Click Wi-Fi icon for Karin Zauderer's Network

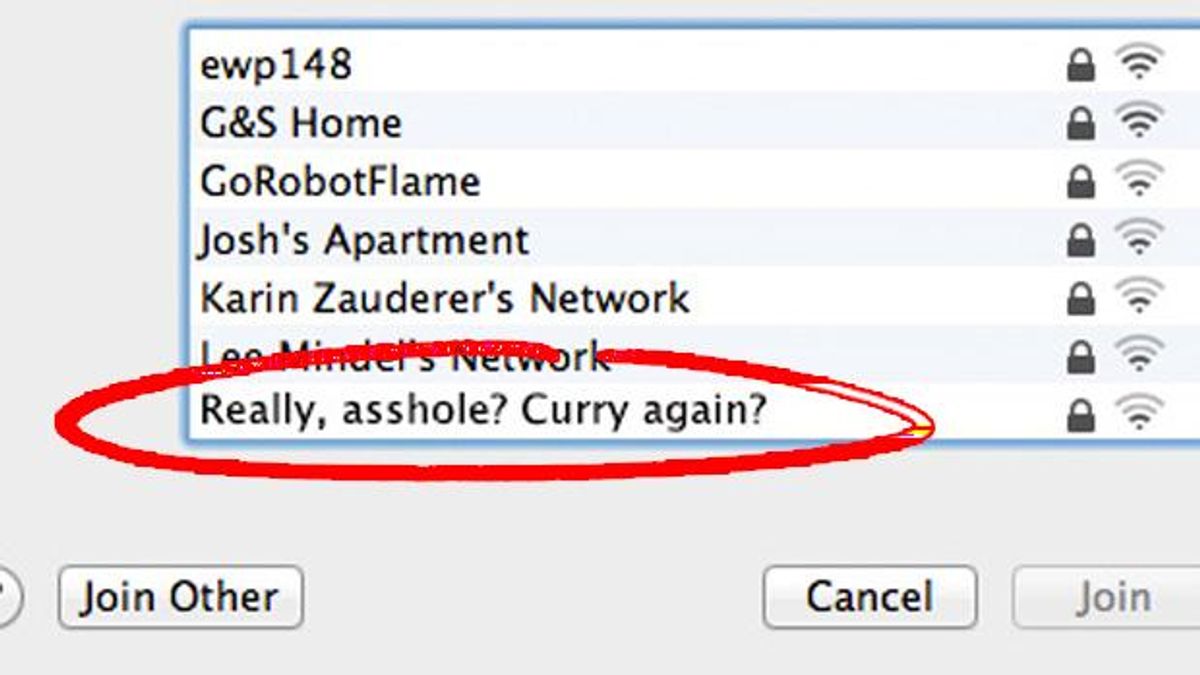pos(1139,296)
